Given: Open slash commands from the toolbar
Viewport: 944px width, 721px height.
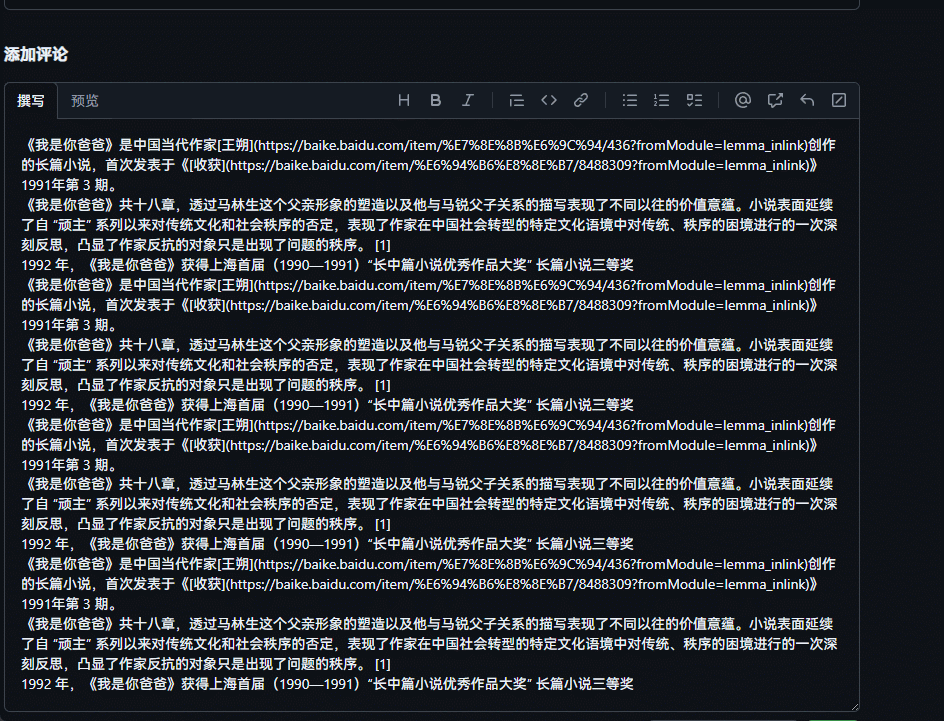Looking at the screenshot, I should (839, 100).
